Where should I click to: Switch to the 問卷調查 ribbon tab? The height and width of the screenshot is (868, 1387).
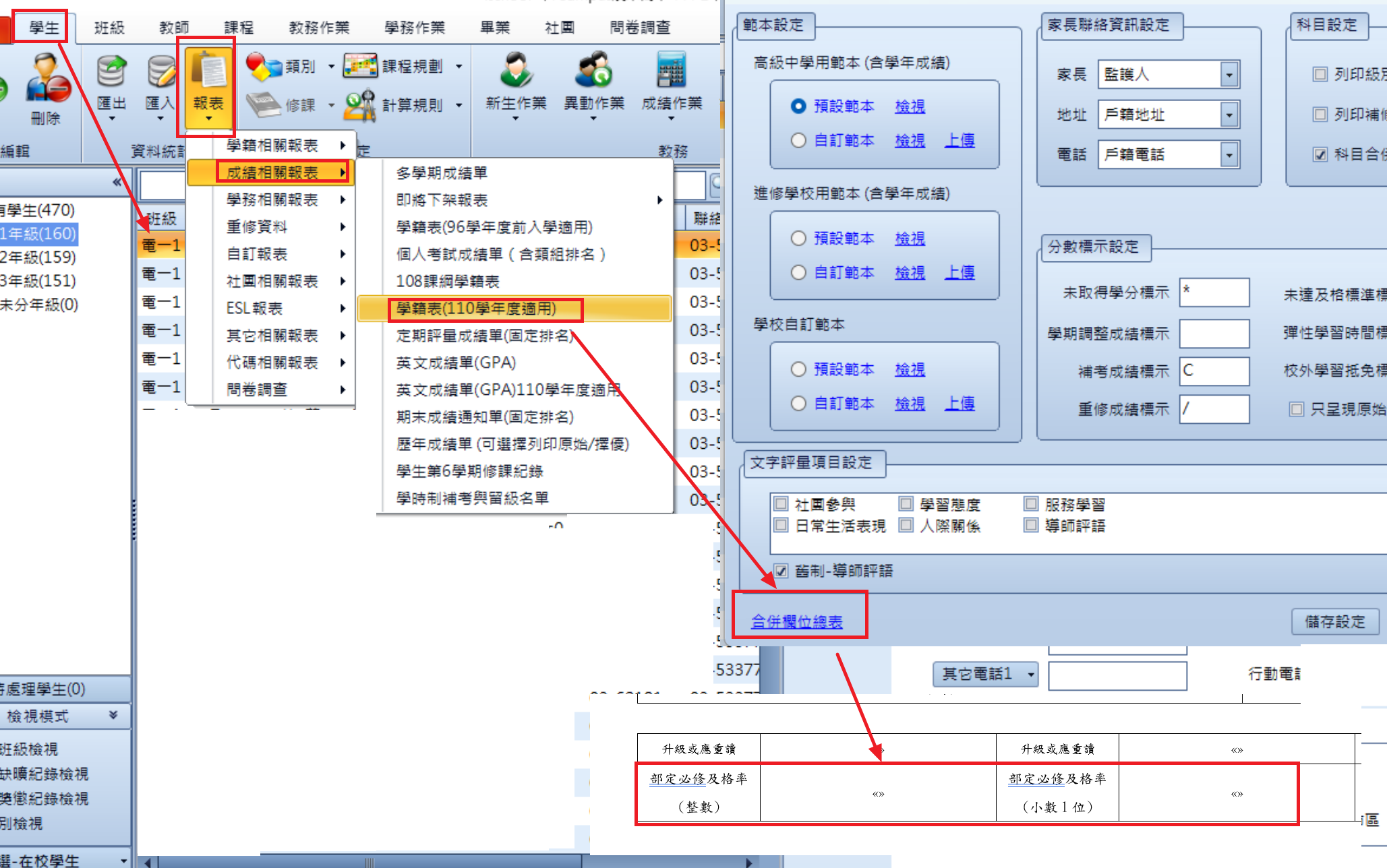[640, 28]
